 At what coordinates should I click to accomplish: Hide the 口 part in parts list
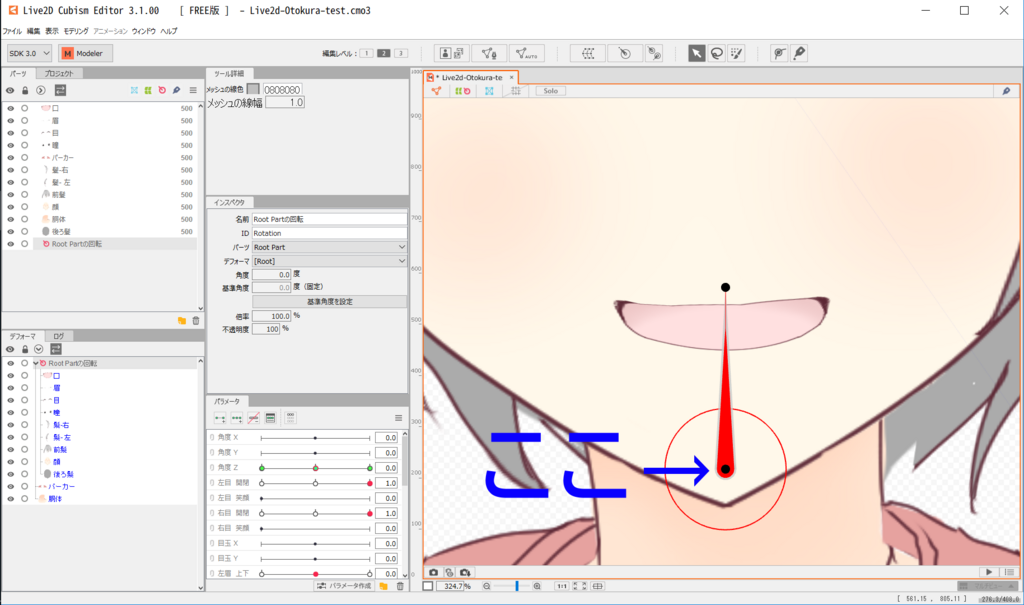point(10,108)
